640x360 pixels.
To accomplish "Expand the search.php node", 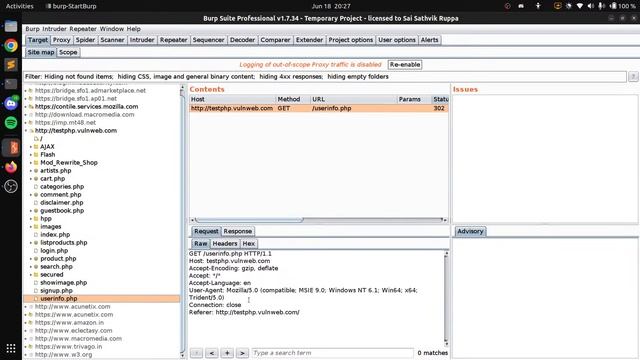I will [x=31, y=267].
